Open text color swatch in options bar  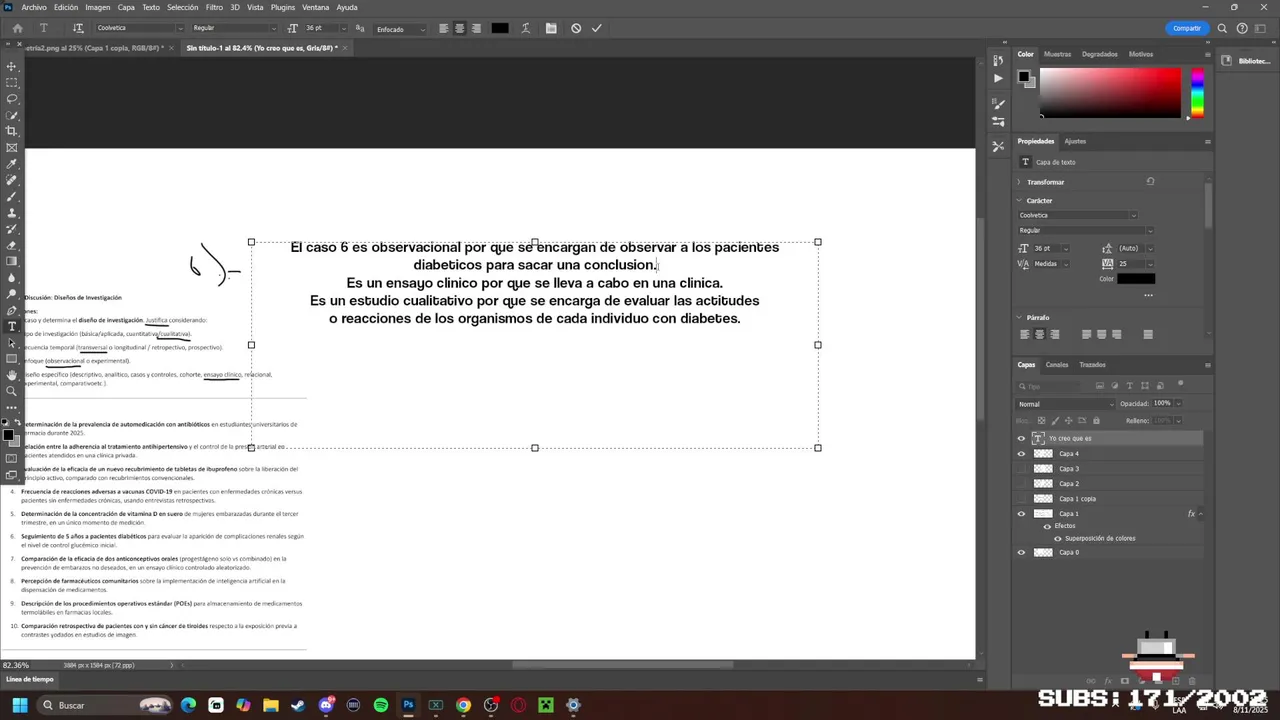(500, 28)
